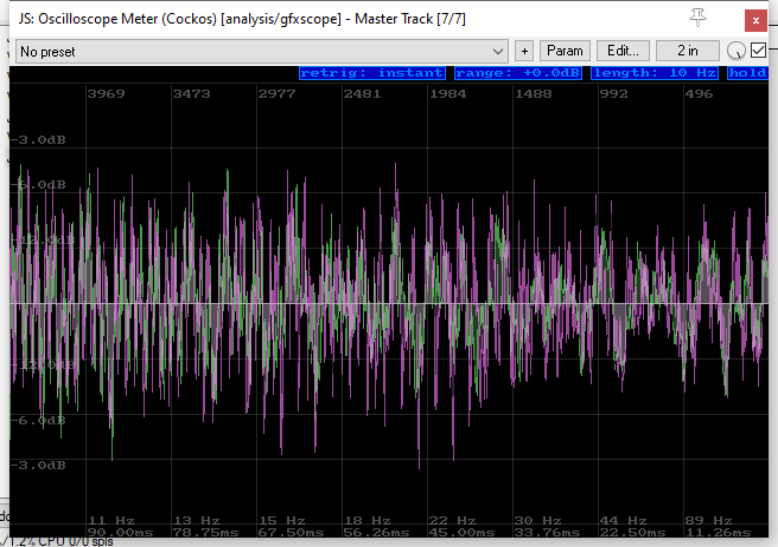Click the 22 Hz frequency label
The height and width of the screenshot is (547, 778).
pos(453,521)
